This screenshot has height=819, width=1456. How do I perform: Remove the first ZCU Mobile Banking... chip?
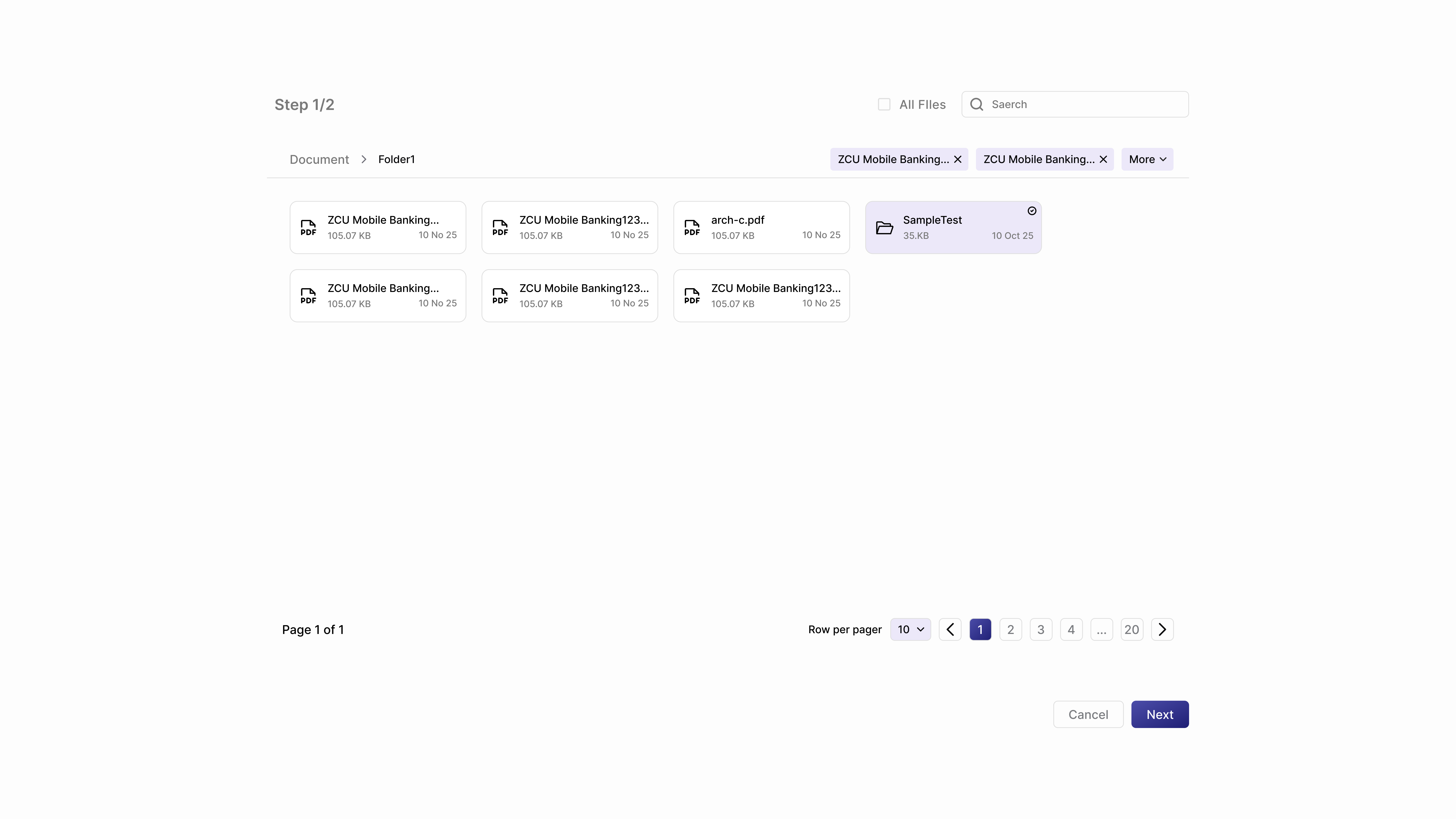pos(957,159)
